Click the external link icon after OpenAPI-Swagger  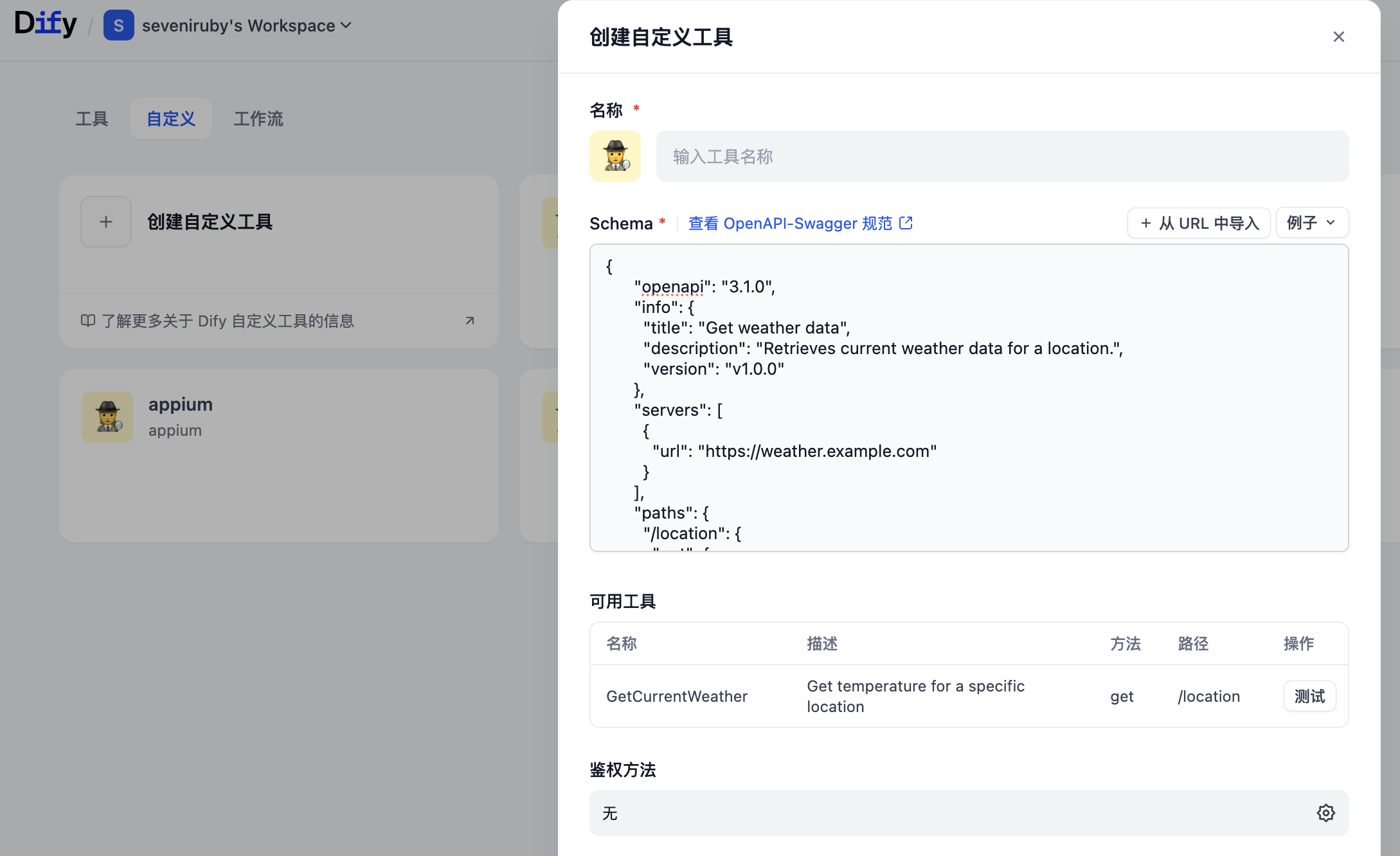click(906, 223)
